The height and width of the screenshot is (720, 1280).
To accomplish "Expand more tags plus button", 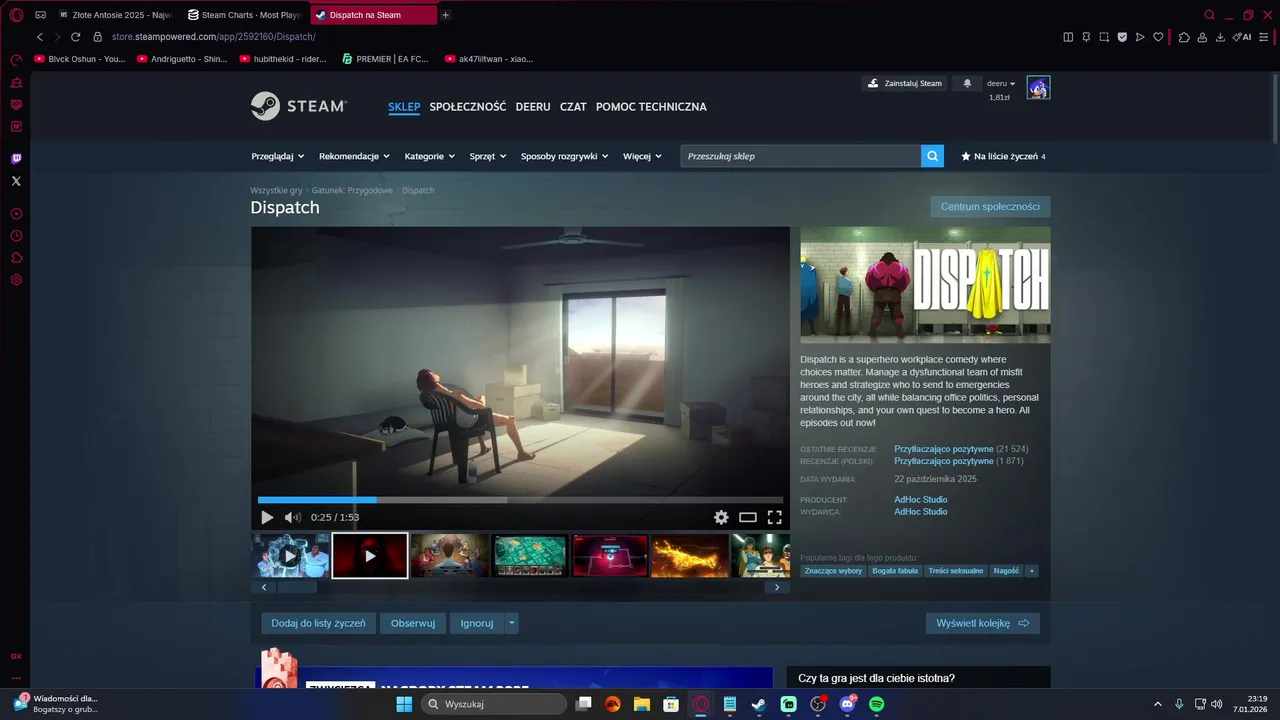I will (1032, 571).
